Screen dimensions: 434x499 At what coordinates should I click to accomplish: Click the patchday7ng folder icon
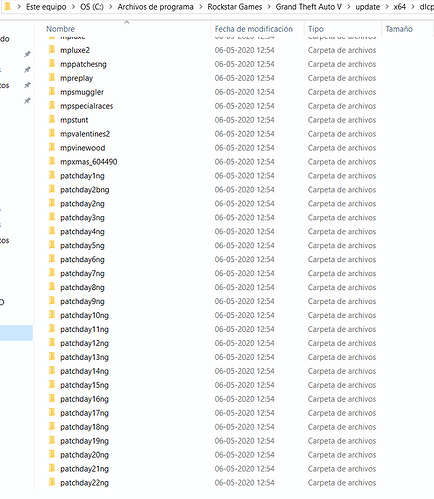[52, 273]
